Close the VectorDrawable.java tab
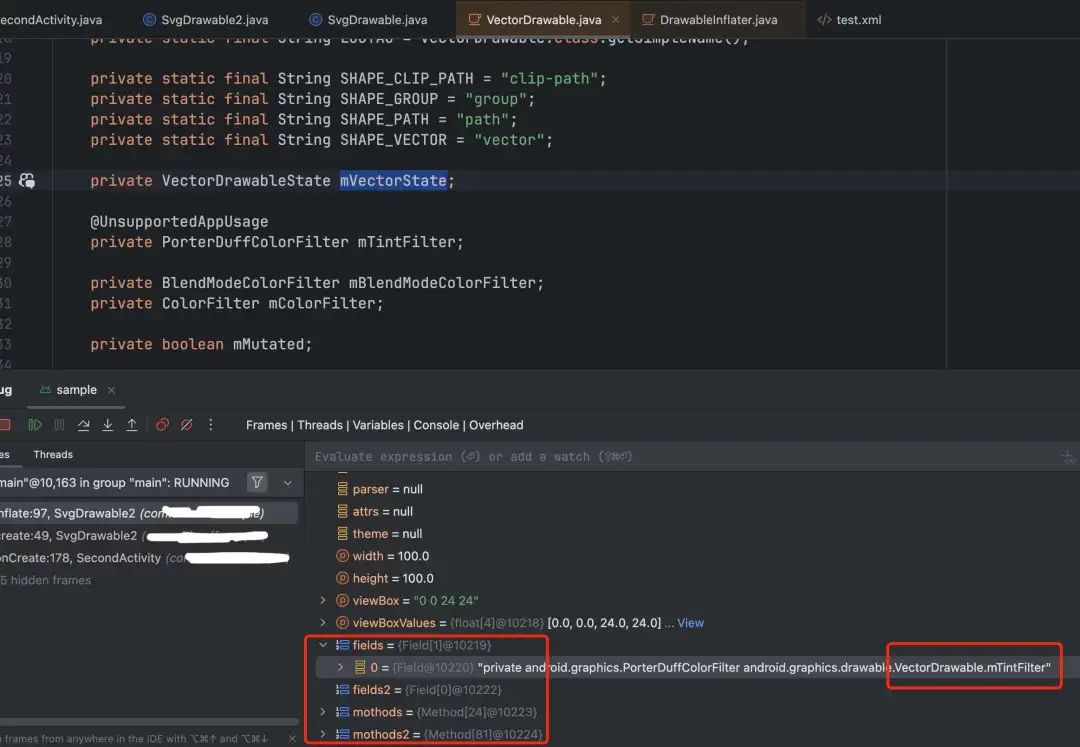Image resolution: width=1080 pixels, height=747 pixels. click(615, 19)
